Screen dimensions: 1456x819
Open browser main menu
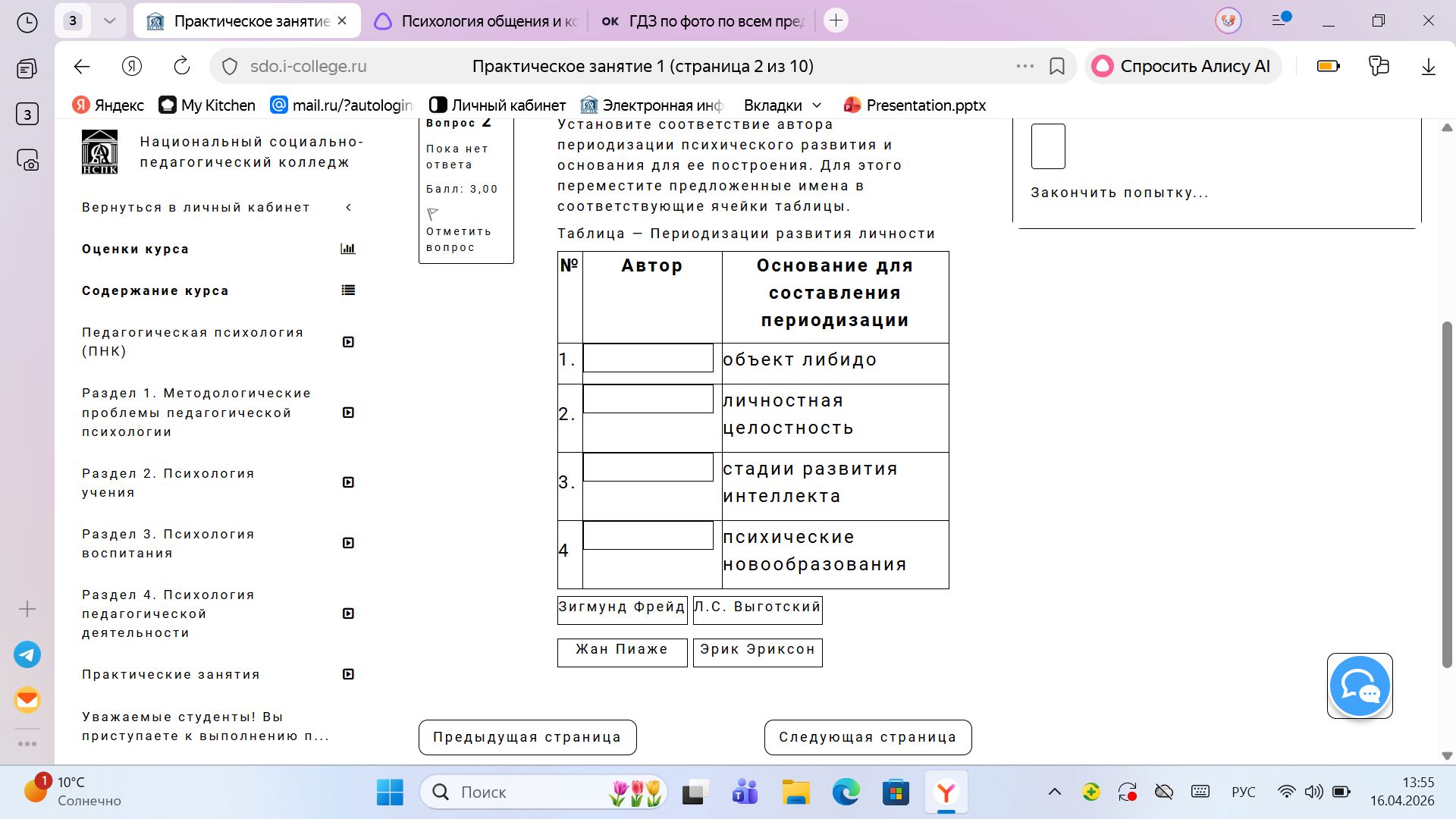pyautogui.click(x=1280, y=20)
